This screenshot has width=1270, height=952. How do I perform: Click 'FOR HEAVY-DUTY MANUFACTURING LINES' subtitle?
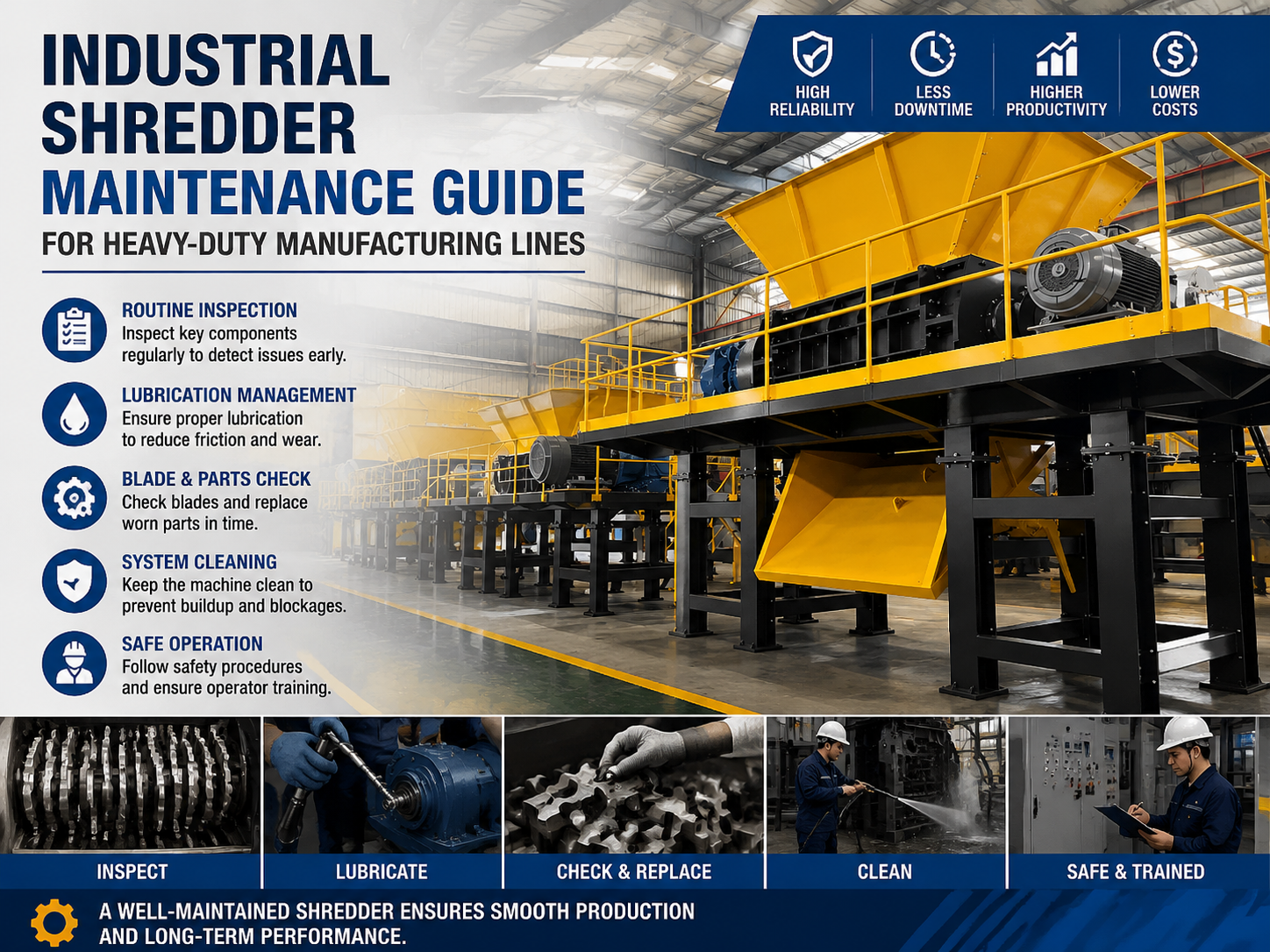(313, 244)
